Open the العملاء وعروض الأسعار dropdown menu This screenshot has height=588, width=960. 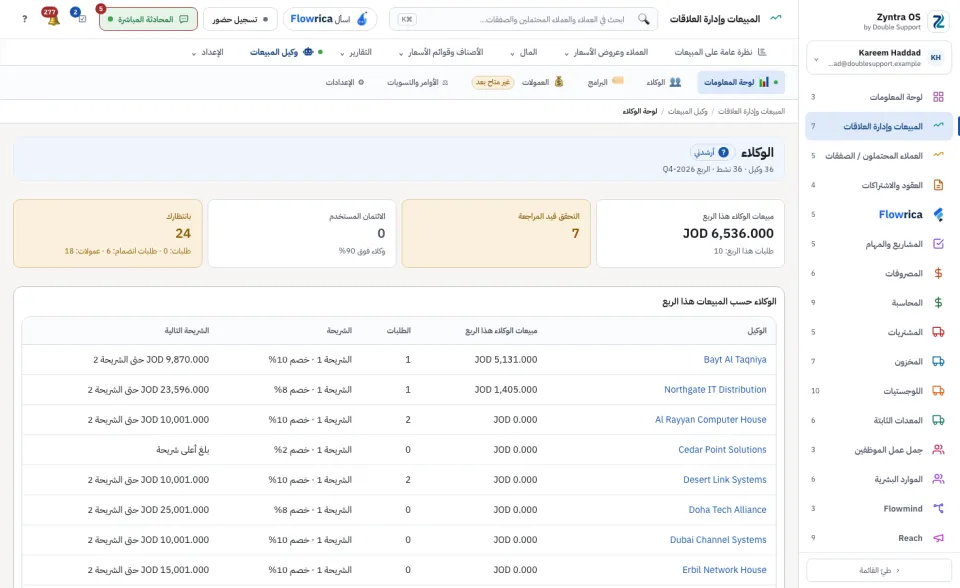pos(606,53)
